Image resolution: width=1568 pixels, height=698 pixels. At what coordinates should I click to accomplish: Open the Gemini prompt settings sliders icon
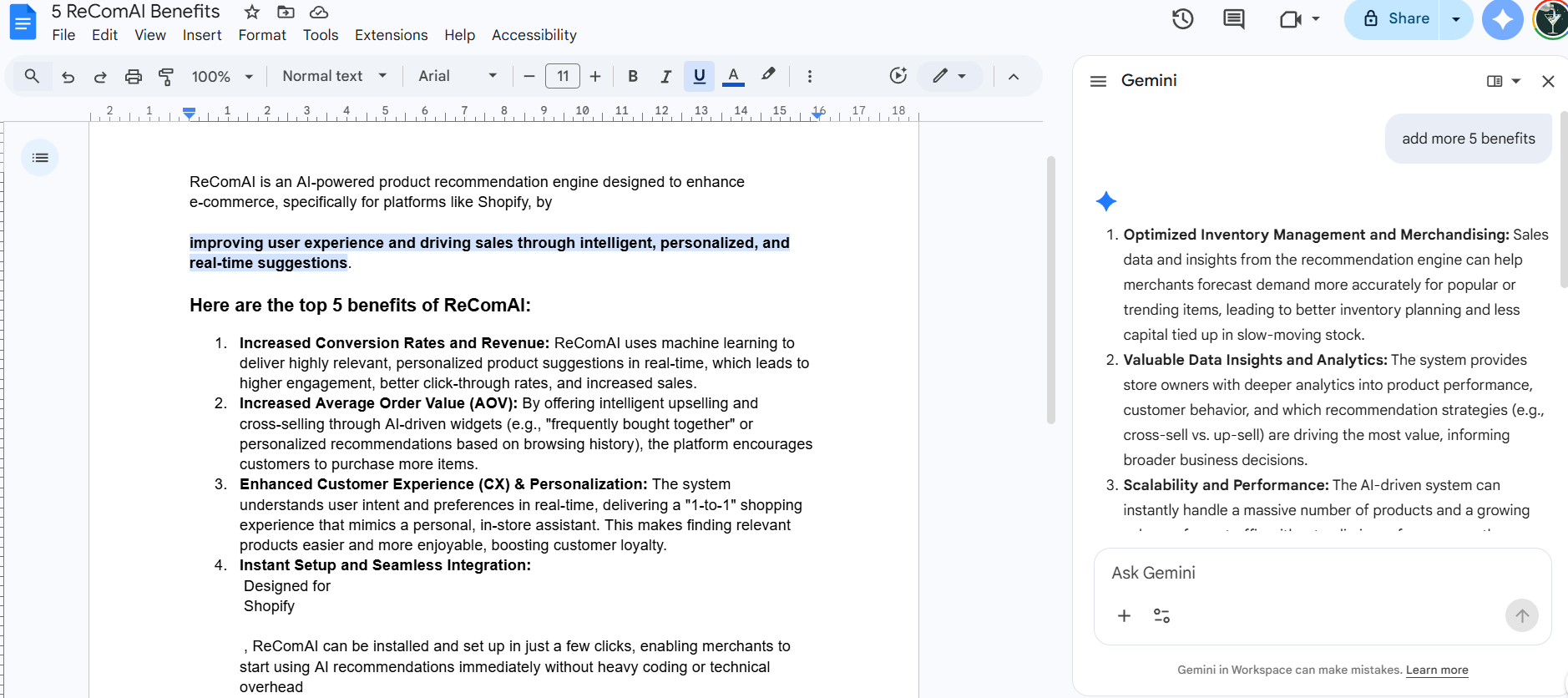coord(1161,616)
